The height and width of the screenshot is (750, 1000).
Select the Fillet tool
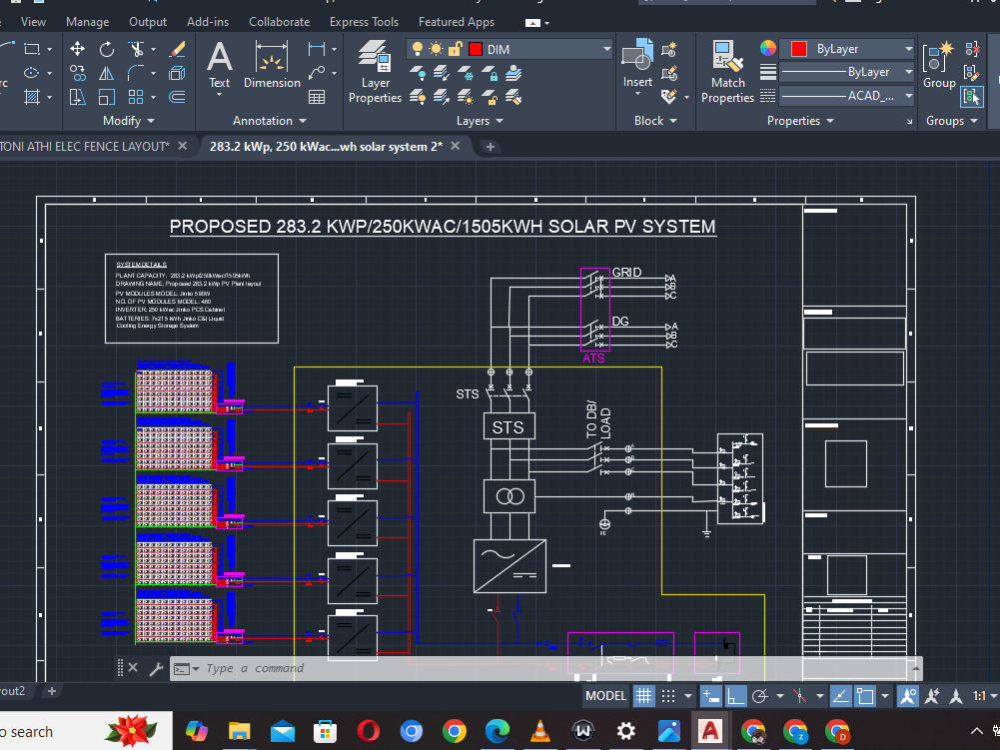pos(135,73)
